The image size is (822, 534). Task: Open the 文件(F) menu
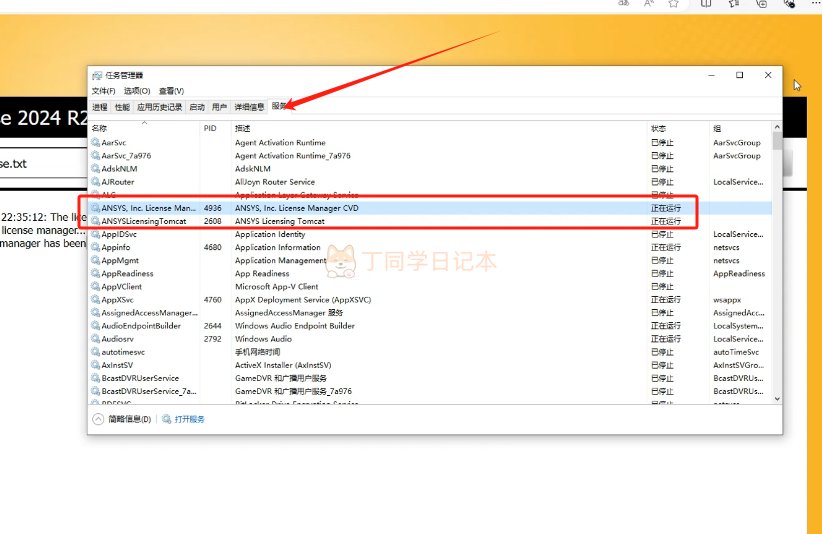point(103,91)
